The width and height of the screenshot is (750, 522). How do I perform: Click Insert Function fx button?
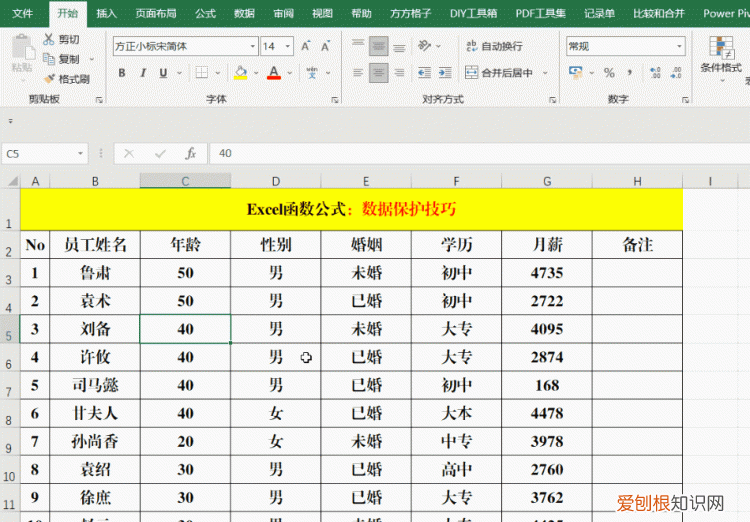(190, 154)
